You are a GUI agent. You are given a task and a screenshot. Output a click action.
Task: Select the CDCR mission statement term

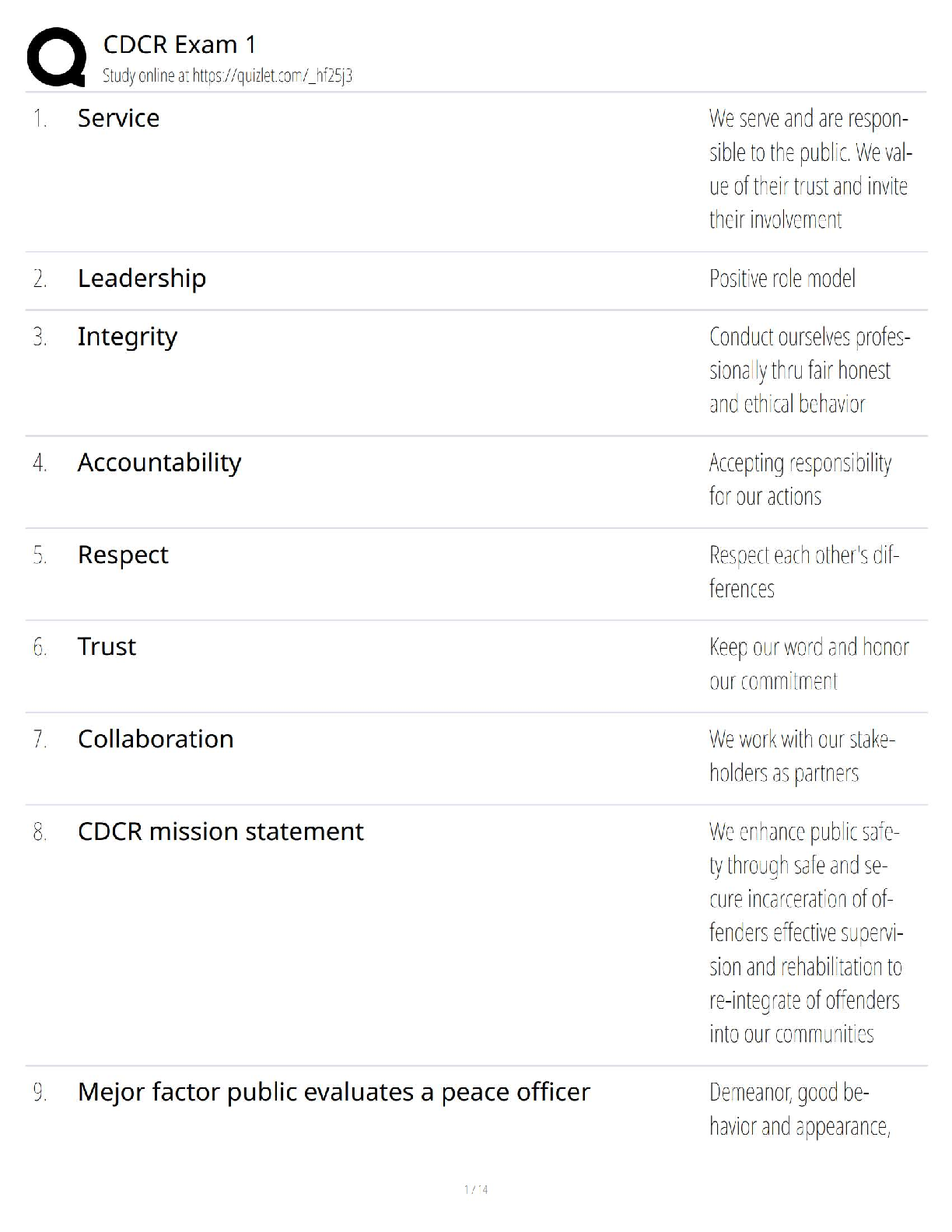point(220,831)
